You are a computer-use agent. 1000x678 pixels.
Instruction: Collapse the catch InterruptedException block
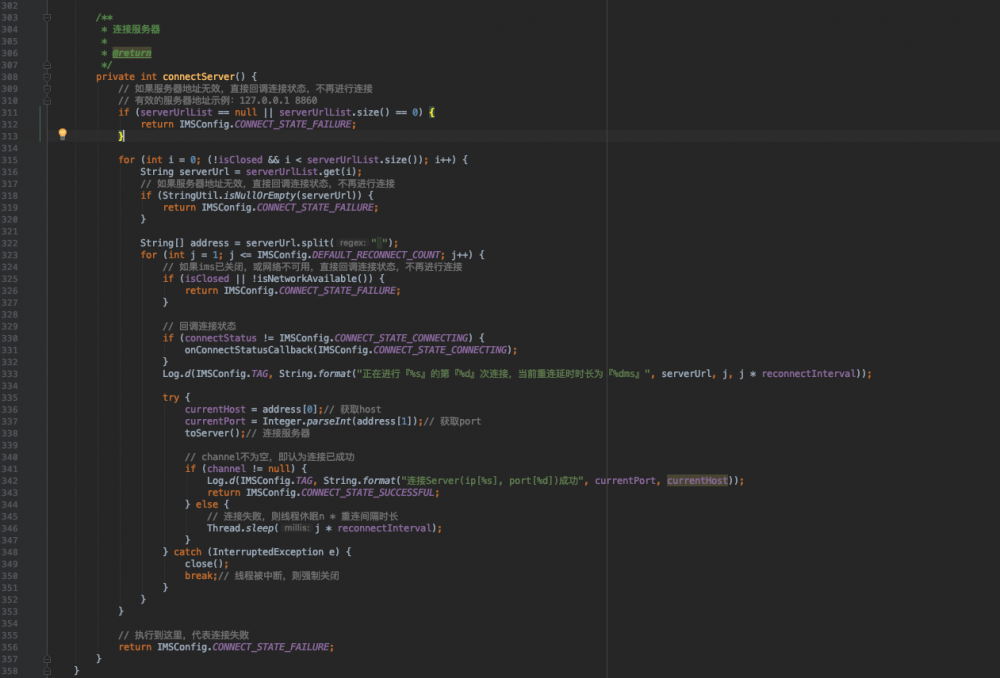(46, 551)
